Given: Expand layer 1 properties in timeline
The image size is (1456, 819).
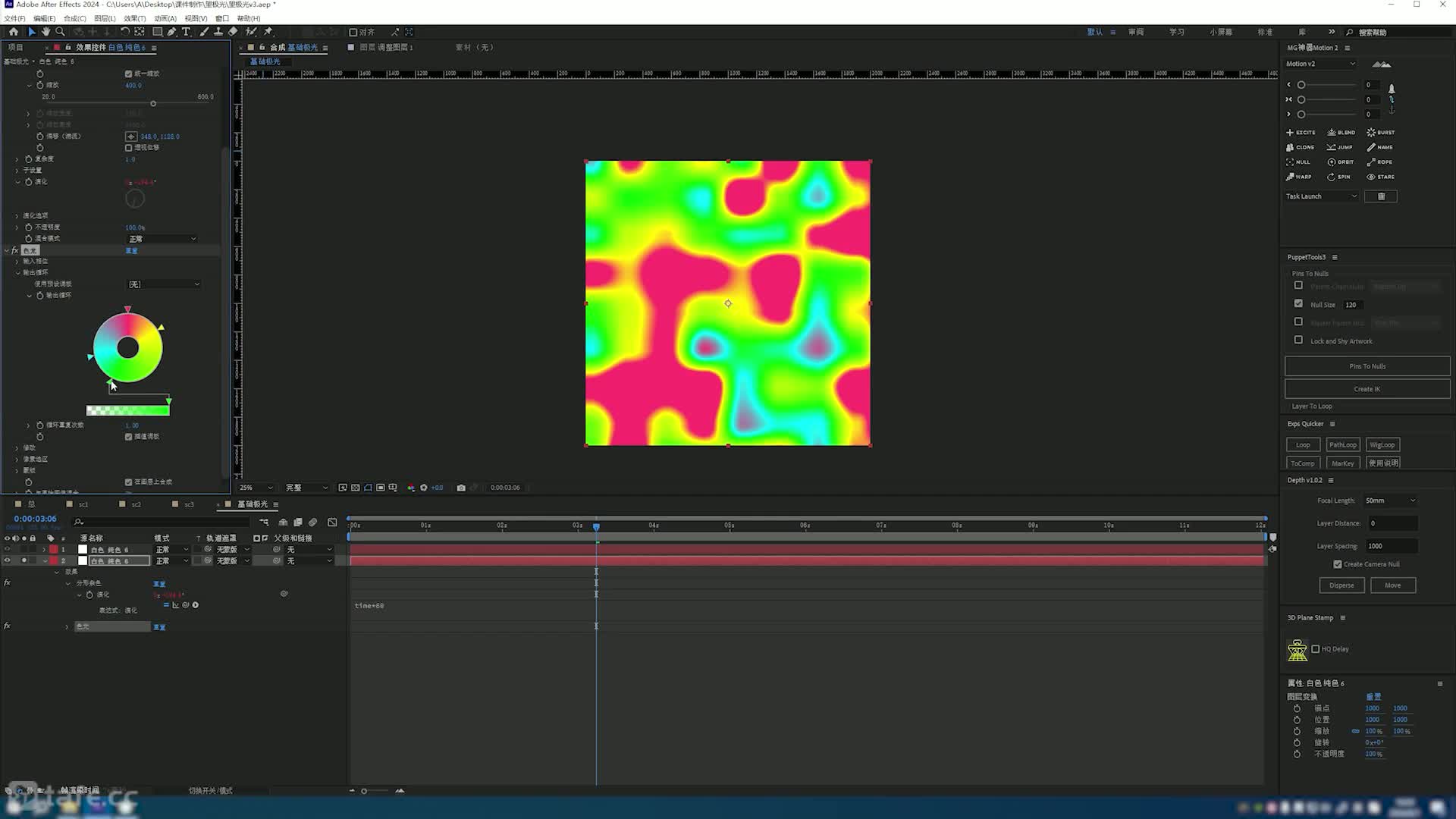Looking at the screenshot, I should pyautogui.click(x=44, y=549).
